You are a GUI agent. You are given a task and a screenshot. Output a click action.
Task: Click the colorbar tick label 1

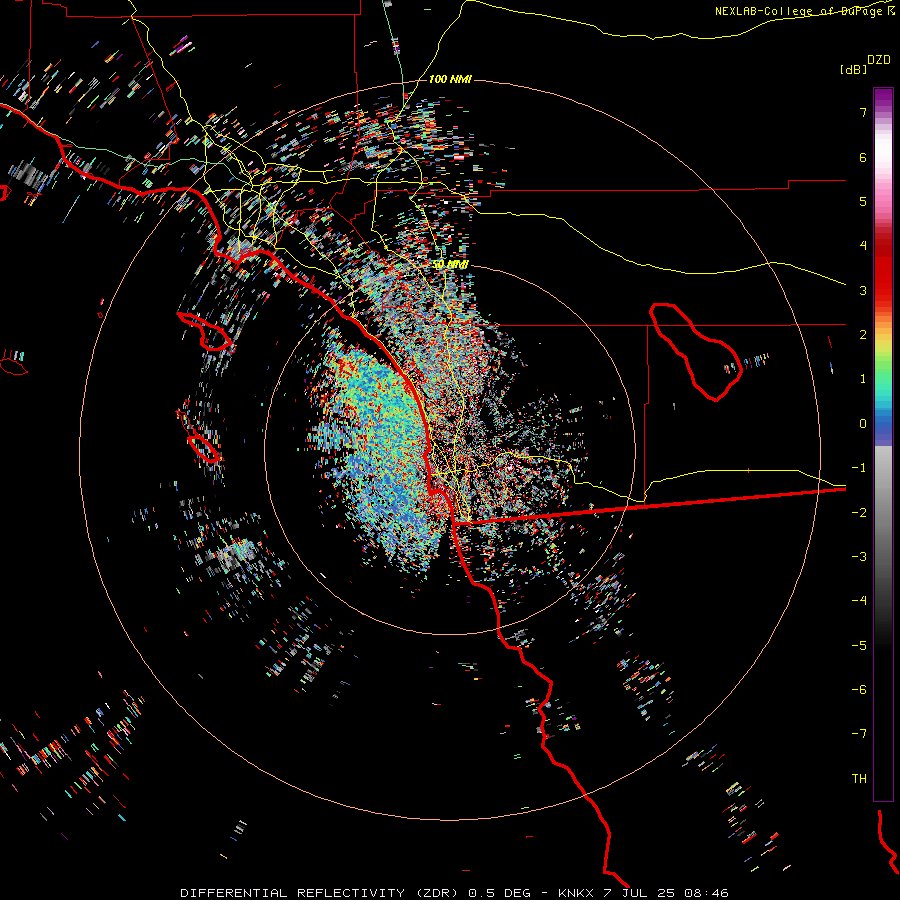pyautogui.click(x=863, y=379)
